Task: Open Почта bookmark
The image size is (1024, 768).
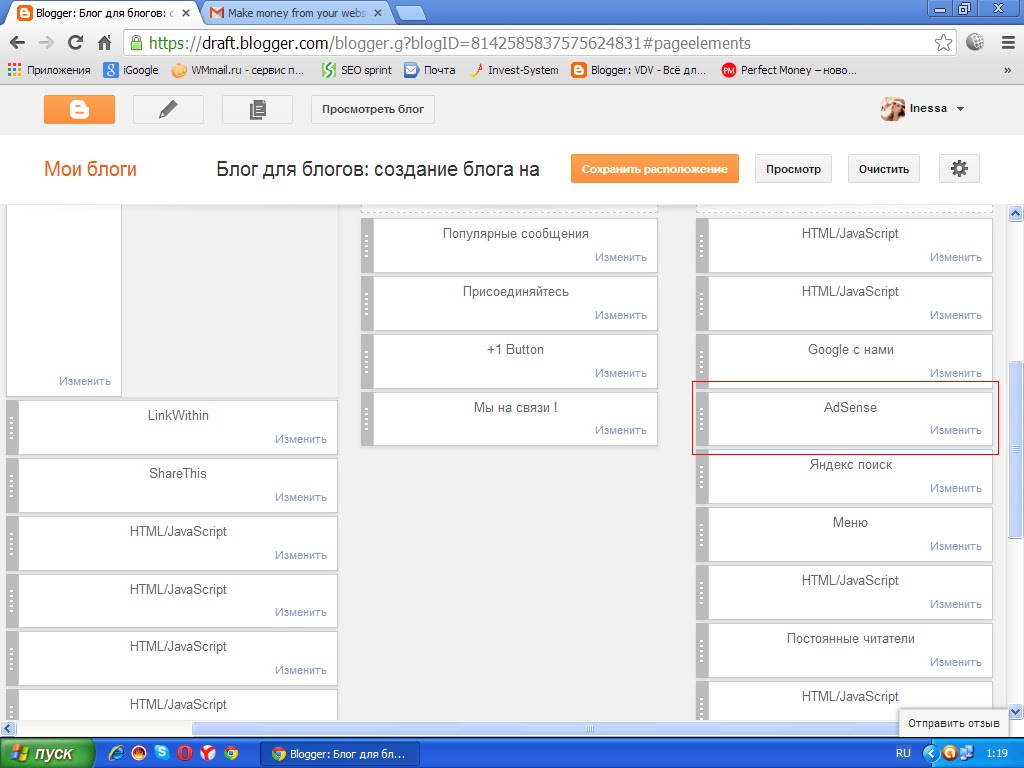Action: pyautogui.click(x=430, y=70)
